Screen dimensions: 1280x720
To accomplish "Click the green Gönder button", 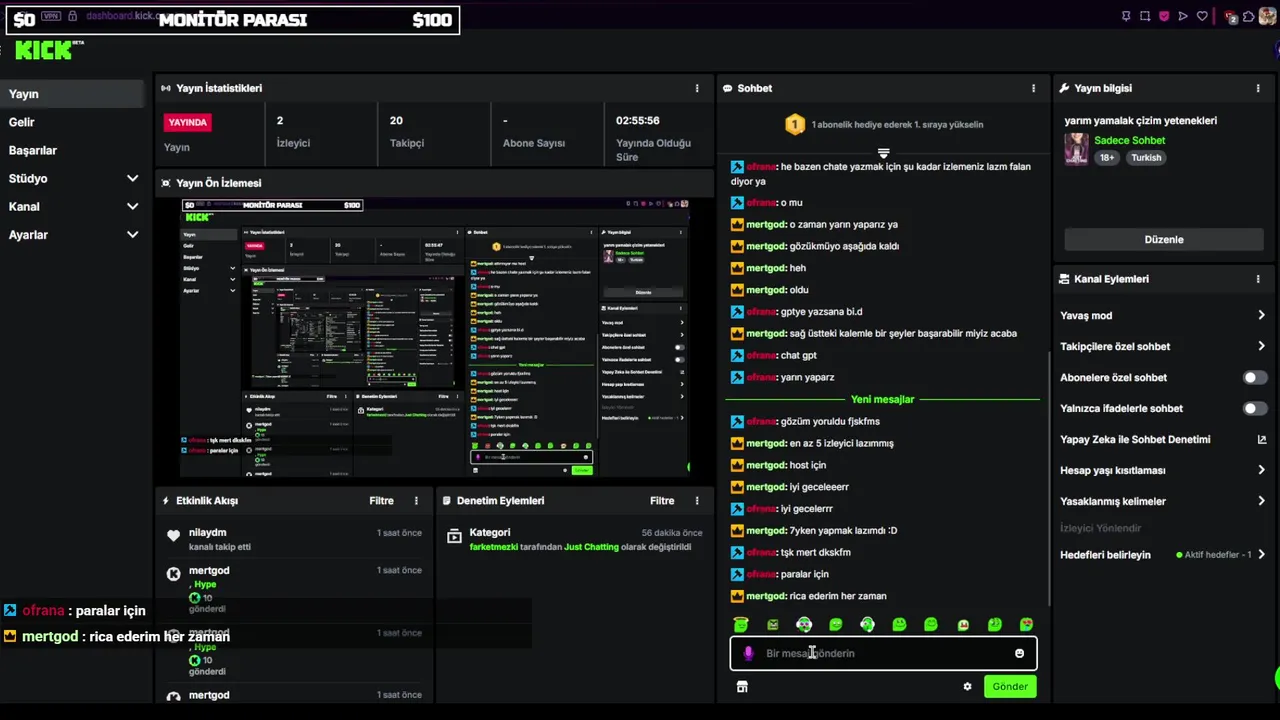I will point(1009,686).
